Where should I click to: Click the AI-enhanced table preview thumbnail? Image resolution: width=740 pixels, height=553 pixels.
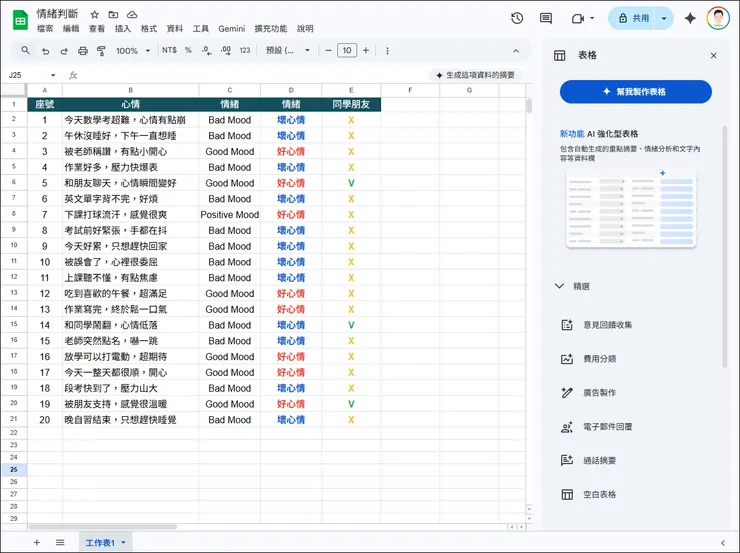[631, 208]
